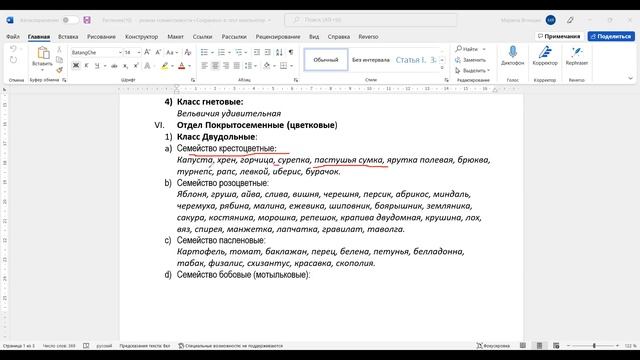Center the paragraph text

pos(215,66)
